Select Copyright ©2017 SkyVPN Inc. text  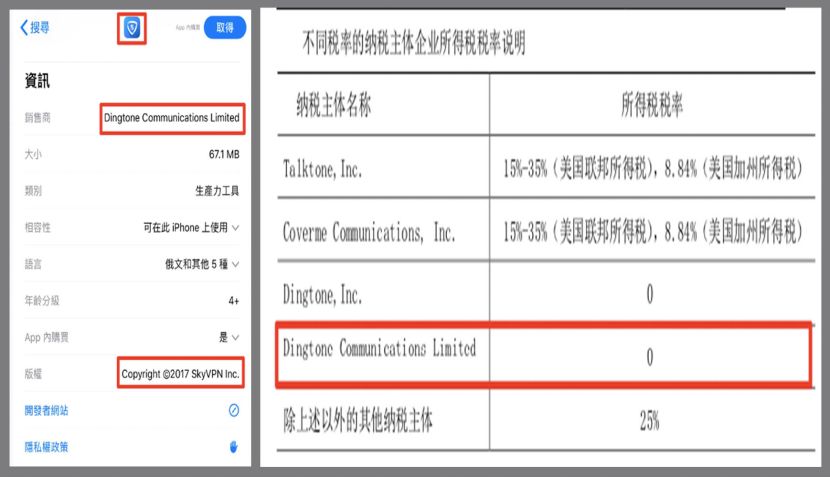click(180, 374)
